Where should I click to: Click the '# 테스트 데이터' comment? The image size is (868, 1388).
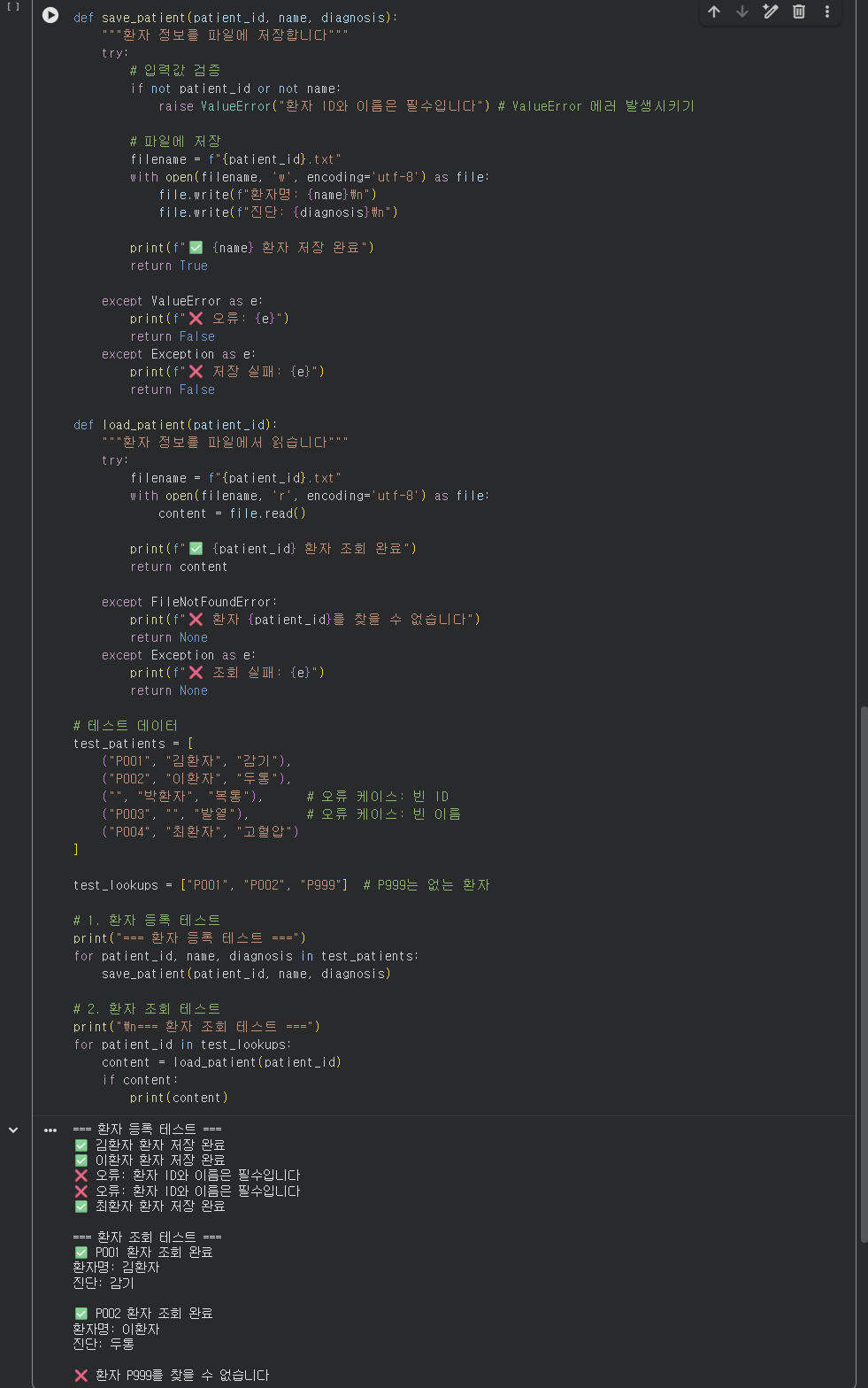[x=126, y=726]
